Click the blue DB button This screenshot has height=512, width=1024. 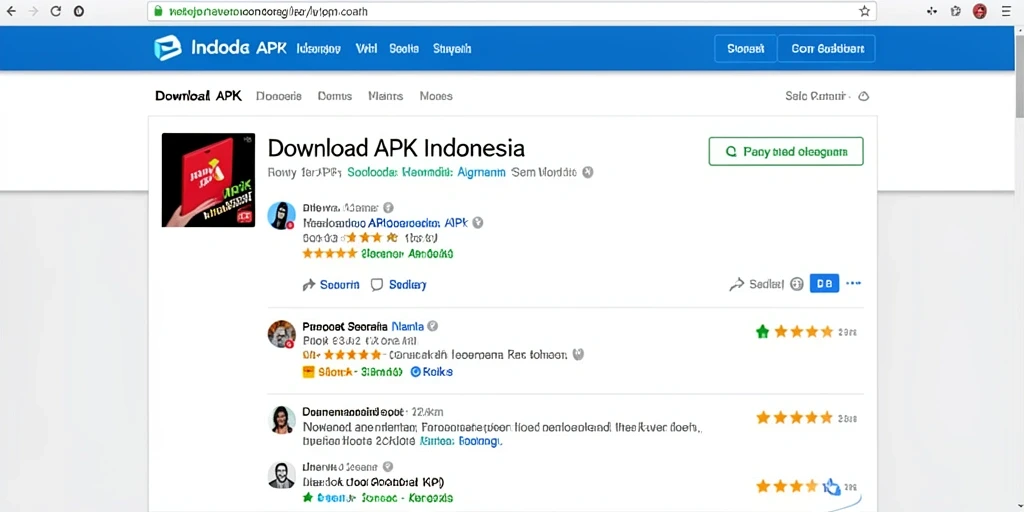pyautogui.click(x=824, y=283)
